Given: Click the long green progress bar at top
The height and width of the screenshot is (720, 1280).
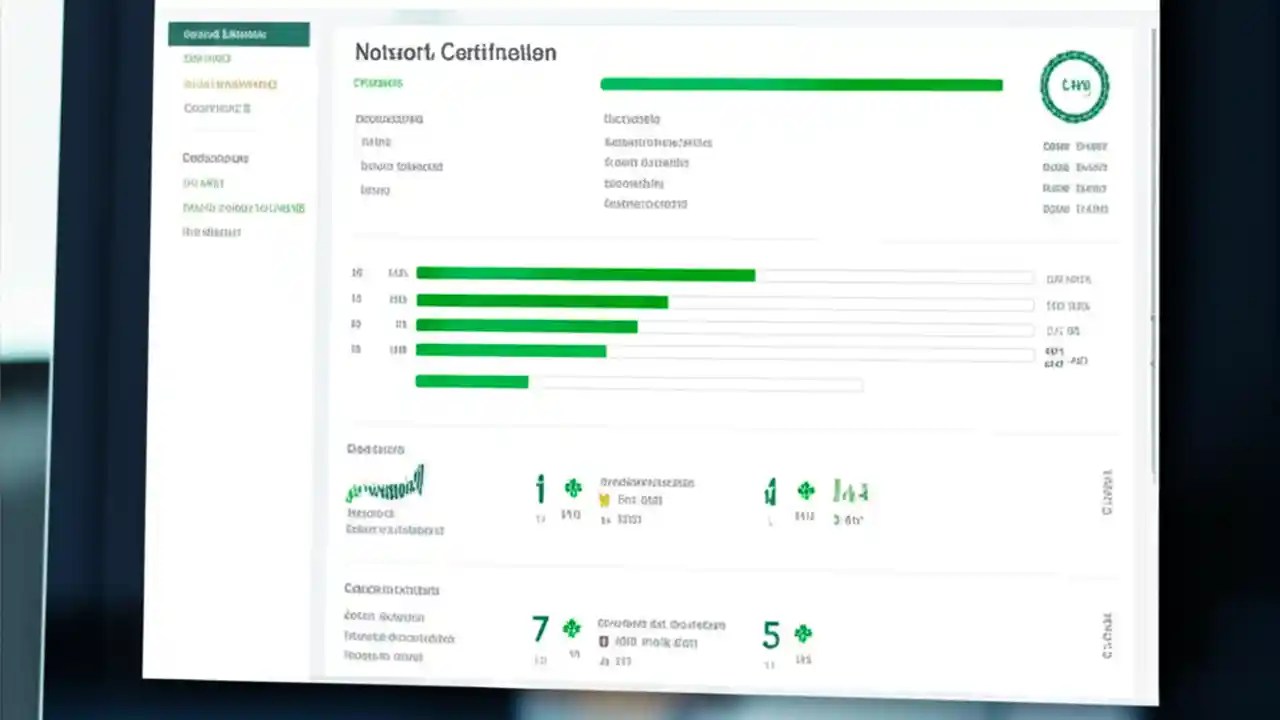Looking at the screenshot, I should point(800,85).
